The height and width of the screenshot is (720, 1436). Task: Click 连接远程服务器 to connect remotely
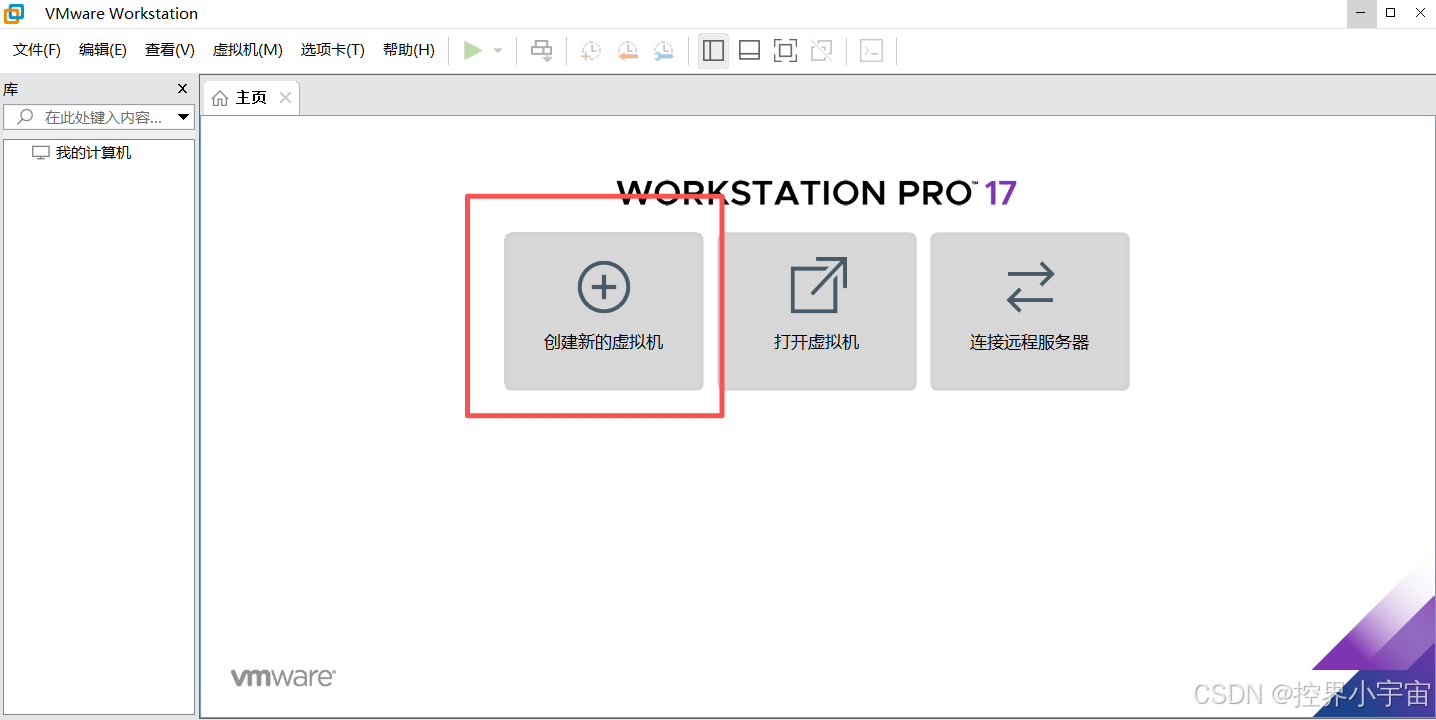click(x=1029, y=310)
